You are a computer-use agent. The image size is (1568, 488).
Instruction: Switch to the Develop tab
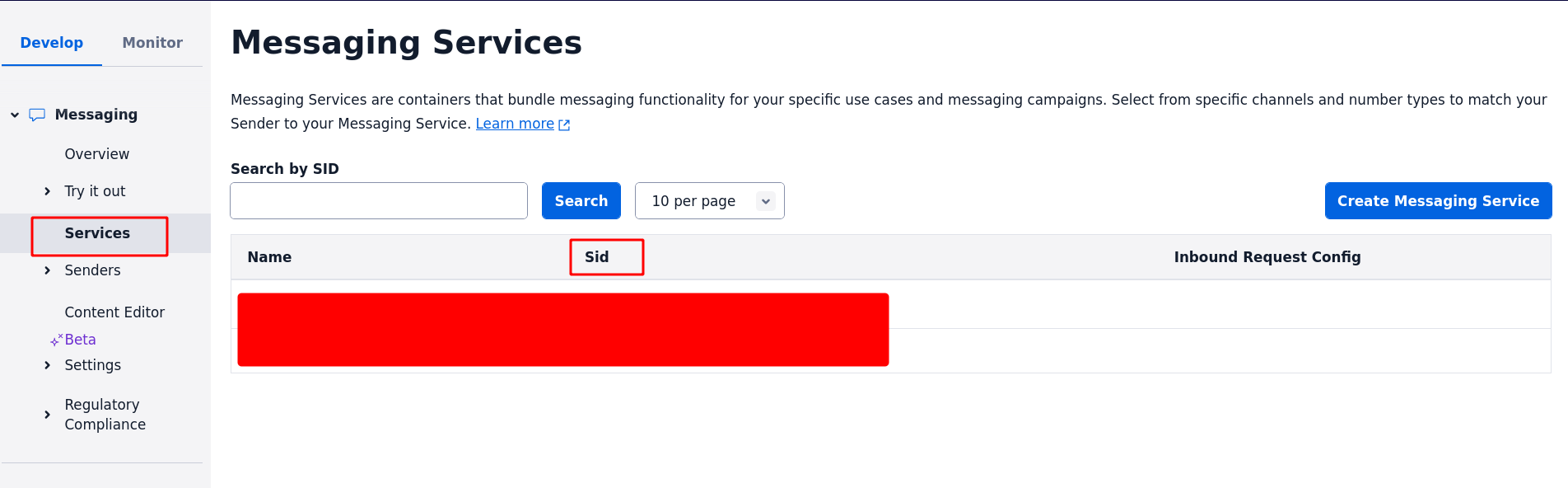coord(51,43)
